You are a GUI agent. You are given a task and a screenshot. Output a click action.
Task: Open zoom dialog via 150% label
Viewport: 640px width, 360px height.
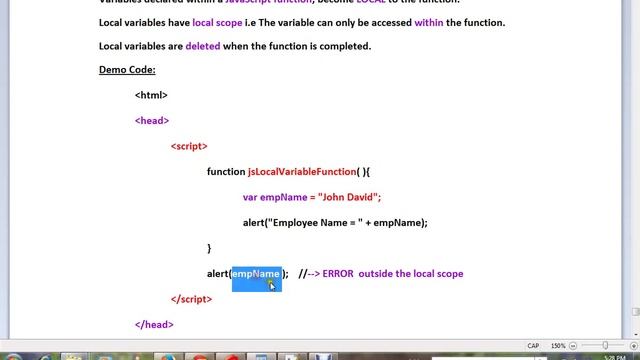tap(558, 346)
